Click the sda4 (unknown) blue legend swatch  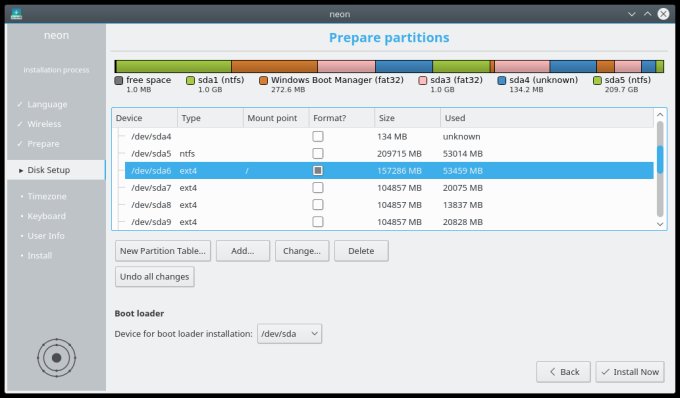502,81
